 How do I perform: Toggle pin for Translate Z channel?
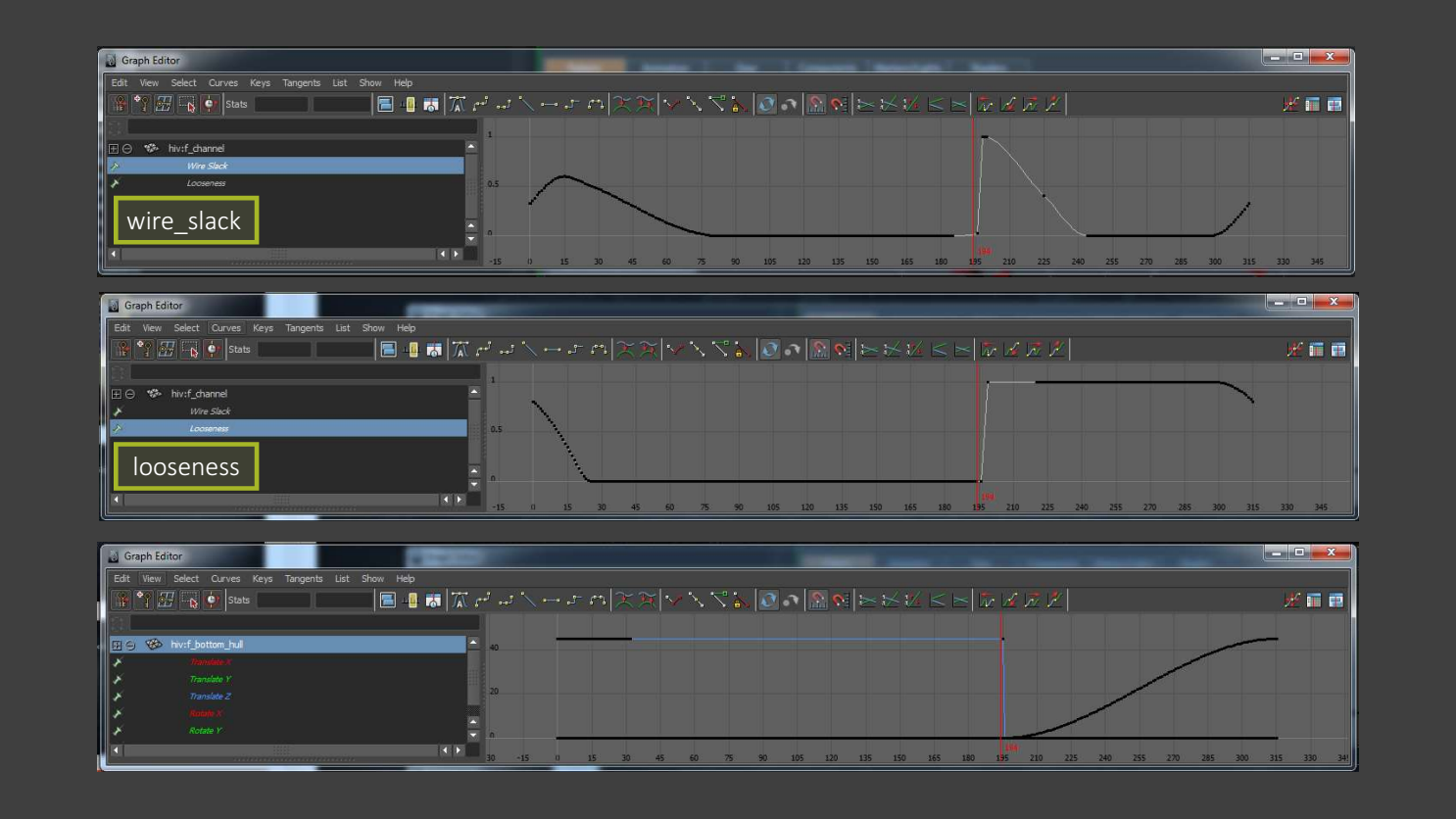[x=118, y=697]
